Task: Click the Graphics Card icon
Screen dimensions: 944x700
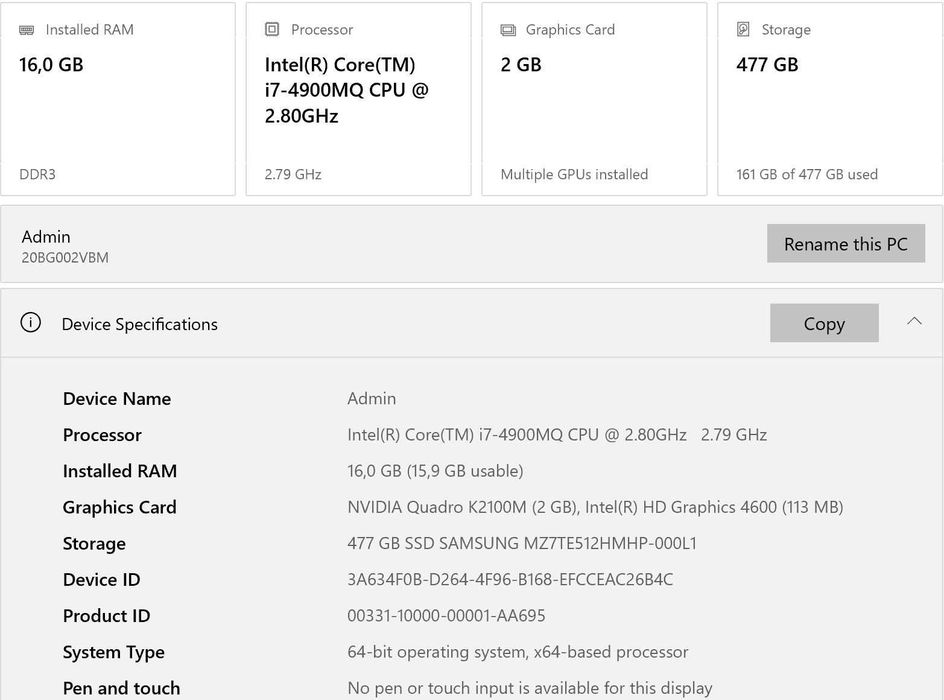Action: pyautogui.click(x=508, y=30)
